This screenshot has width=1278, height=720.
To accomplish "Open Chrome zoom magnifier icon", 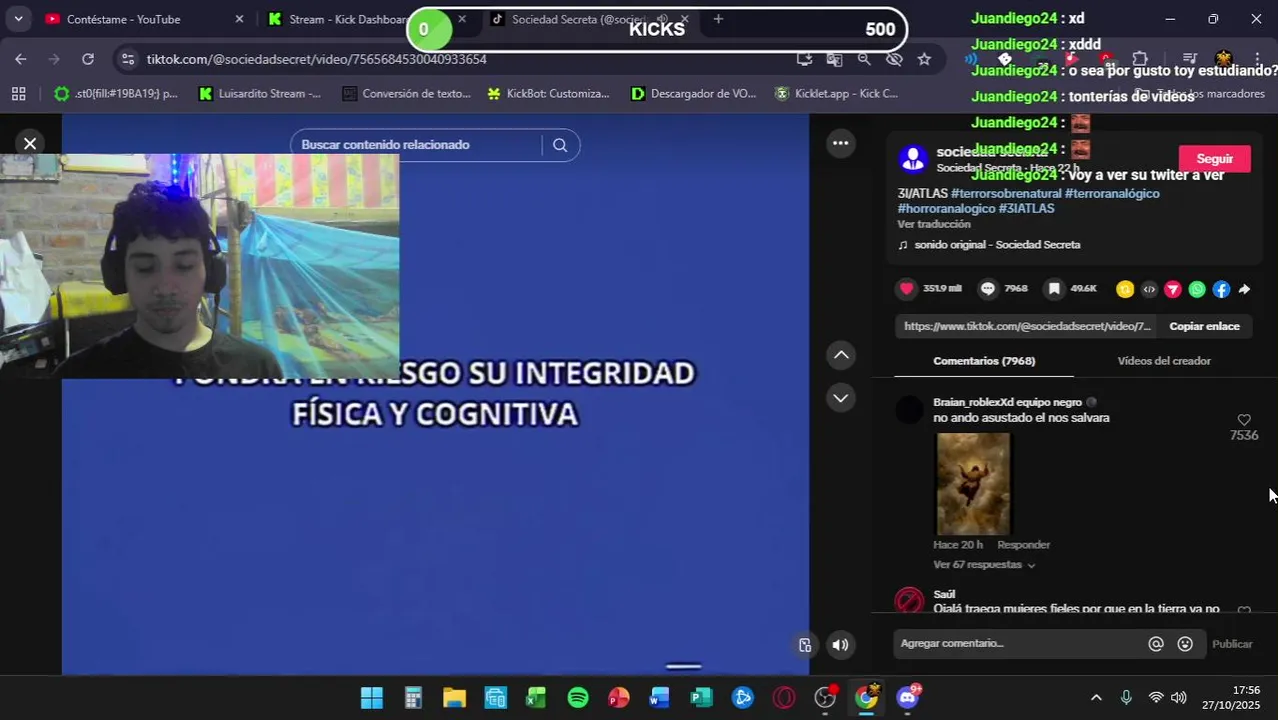I will [864, 59].
